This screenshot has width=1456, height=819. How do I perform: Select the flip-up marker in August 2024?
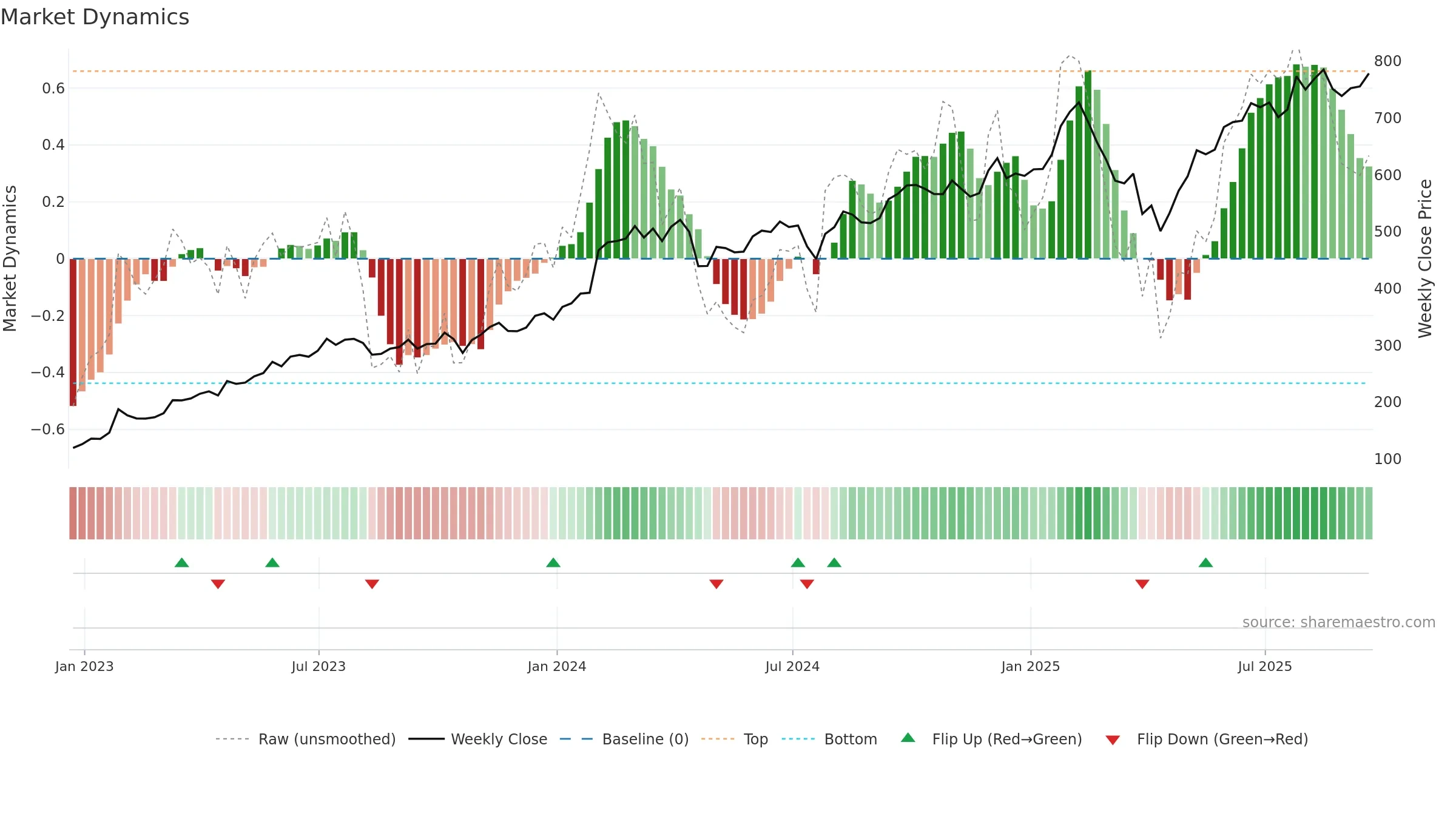pyautogui.click(x=834, y=562)
